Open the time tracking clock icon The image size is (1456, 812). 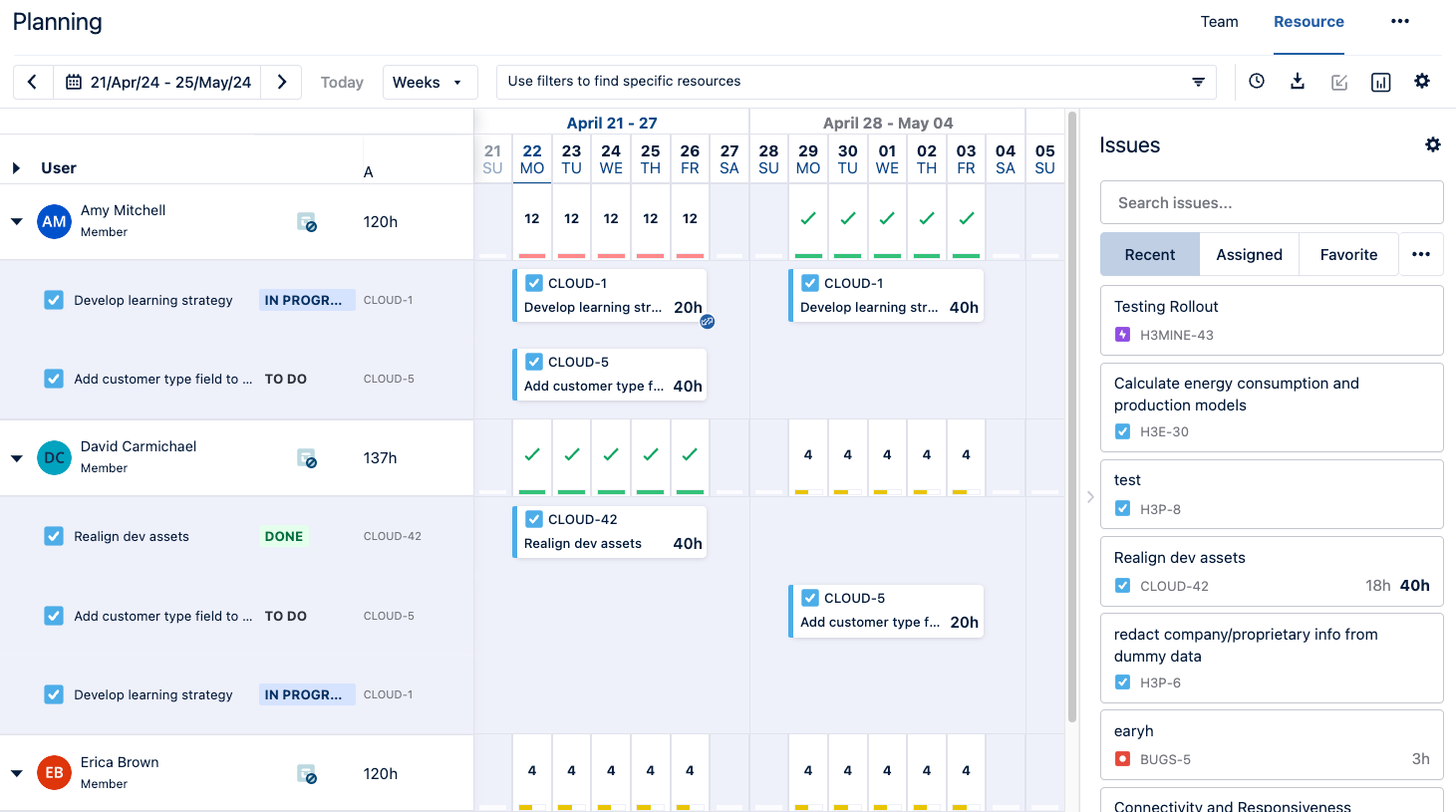pos(1256,81)
